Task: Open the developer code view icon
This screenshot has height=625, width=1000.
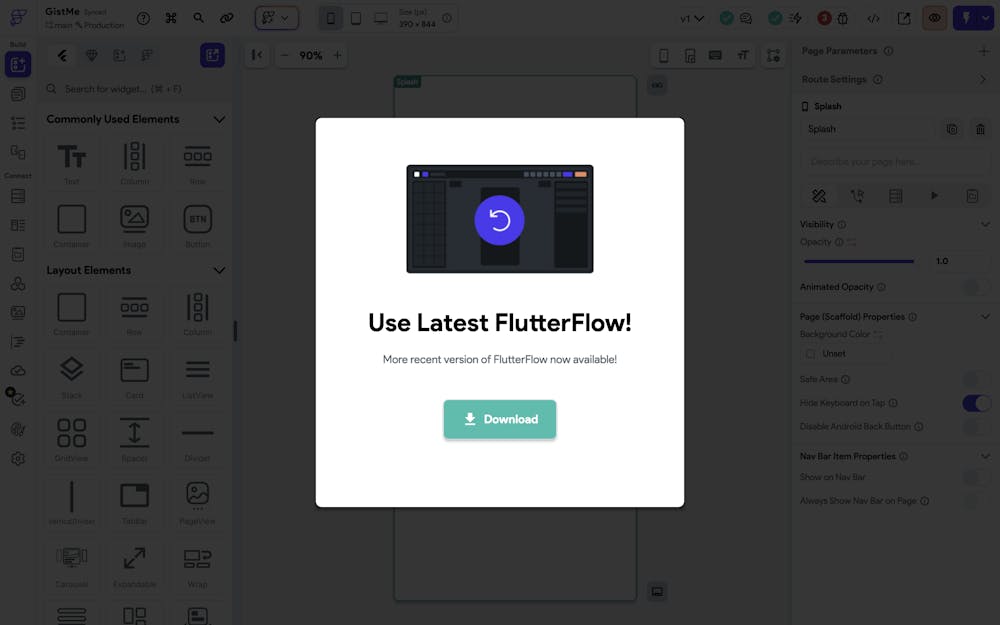Action: click(873, 18)
